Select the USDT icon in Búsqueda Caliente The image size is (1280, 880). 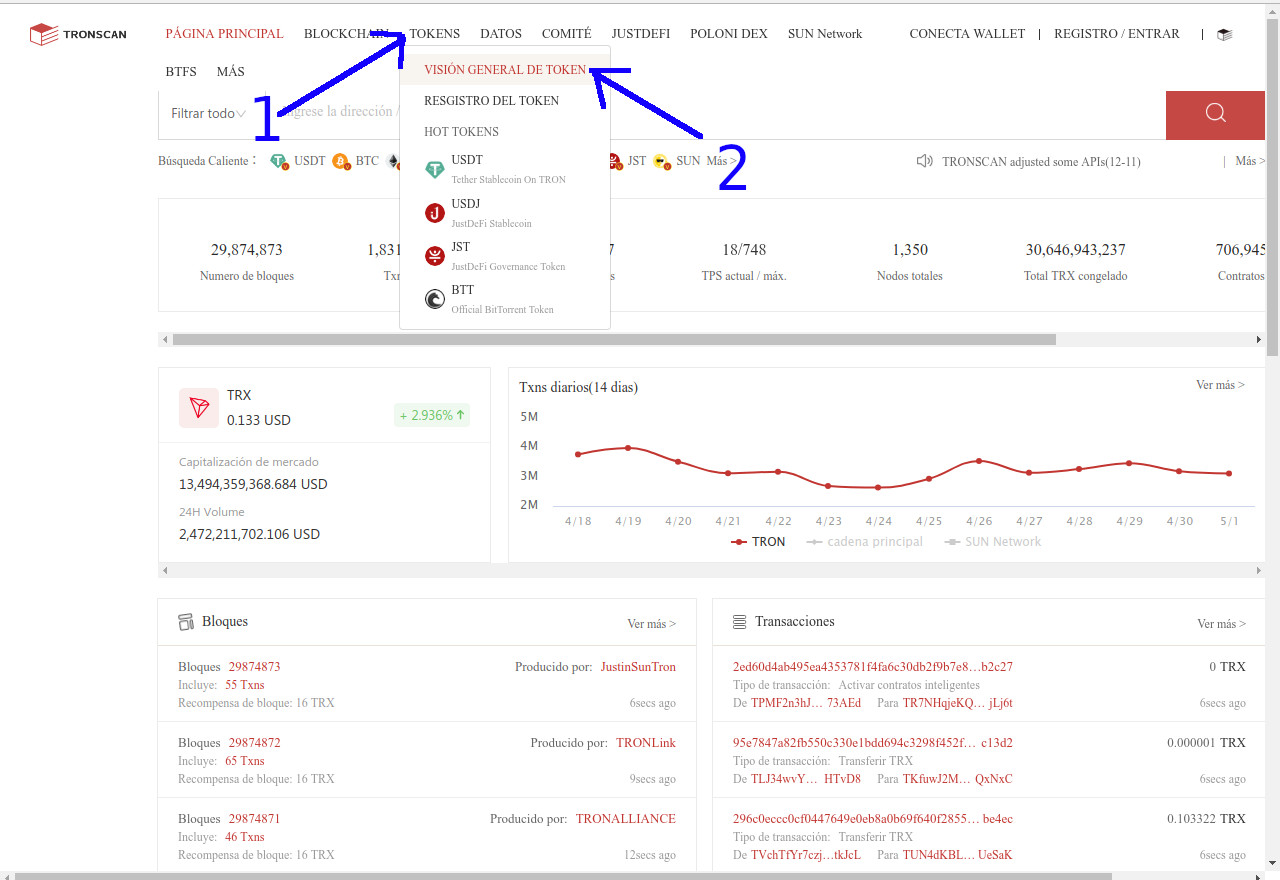point(279,161)
